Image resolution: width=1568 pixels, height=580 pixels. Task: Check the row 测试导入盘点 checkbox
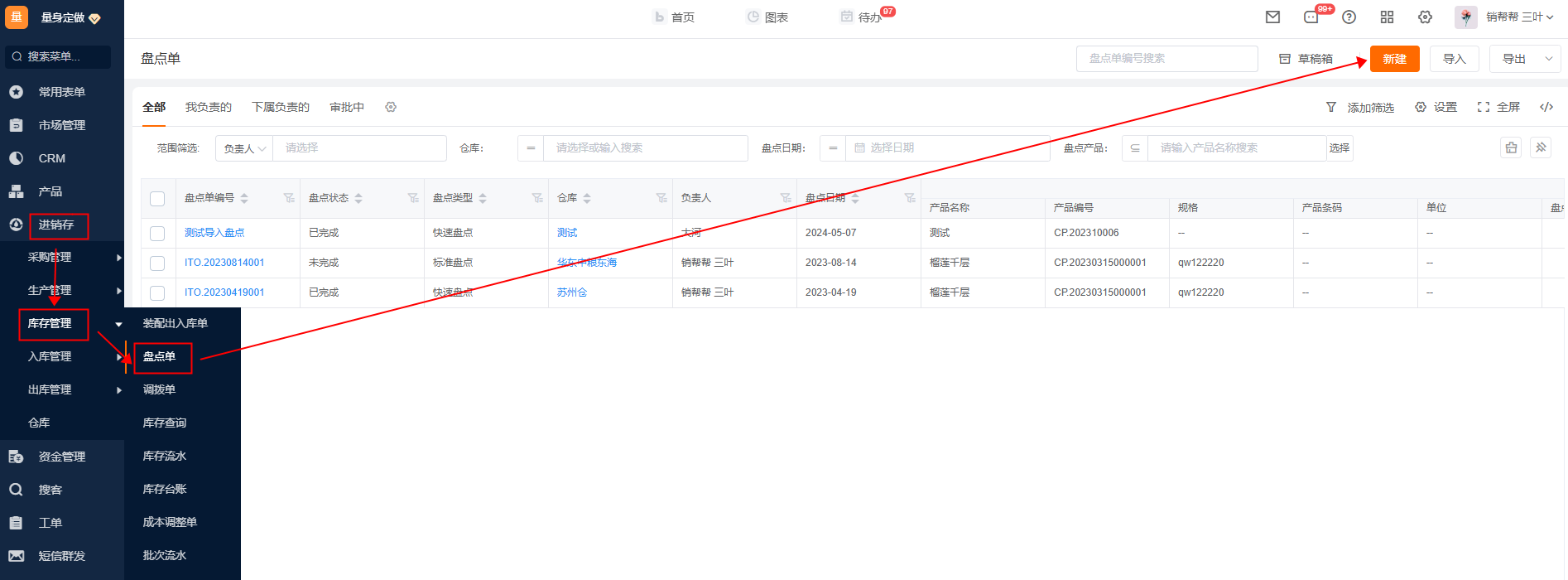(x=157, y=234)
